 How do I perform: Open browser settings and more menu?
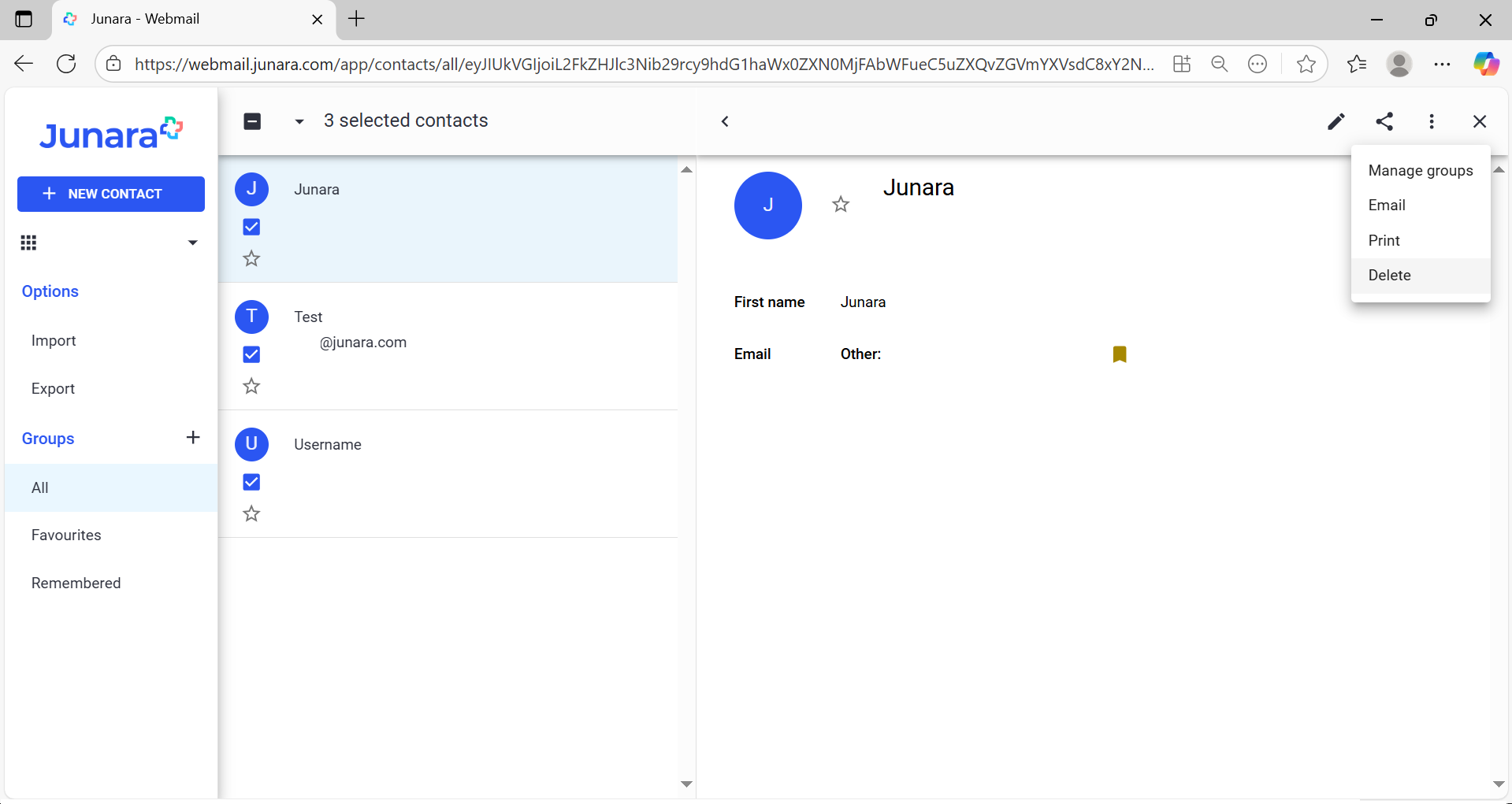pos(1443,64)
